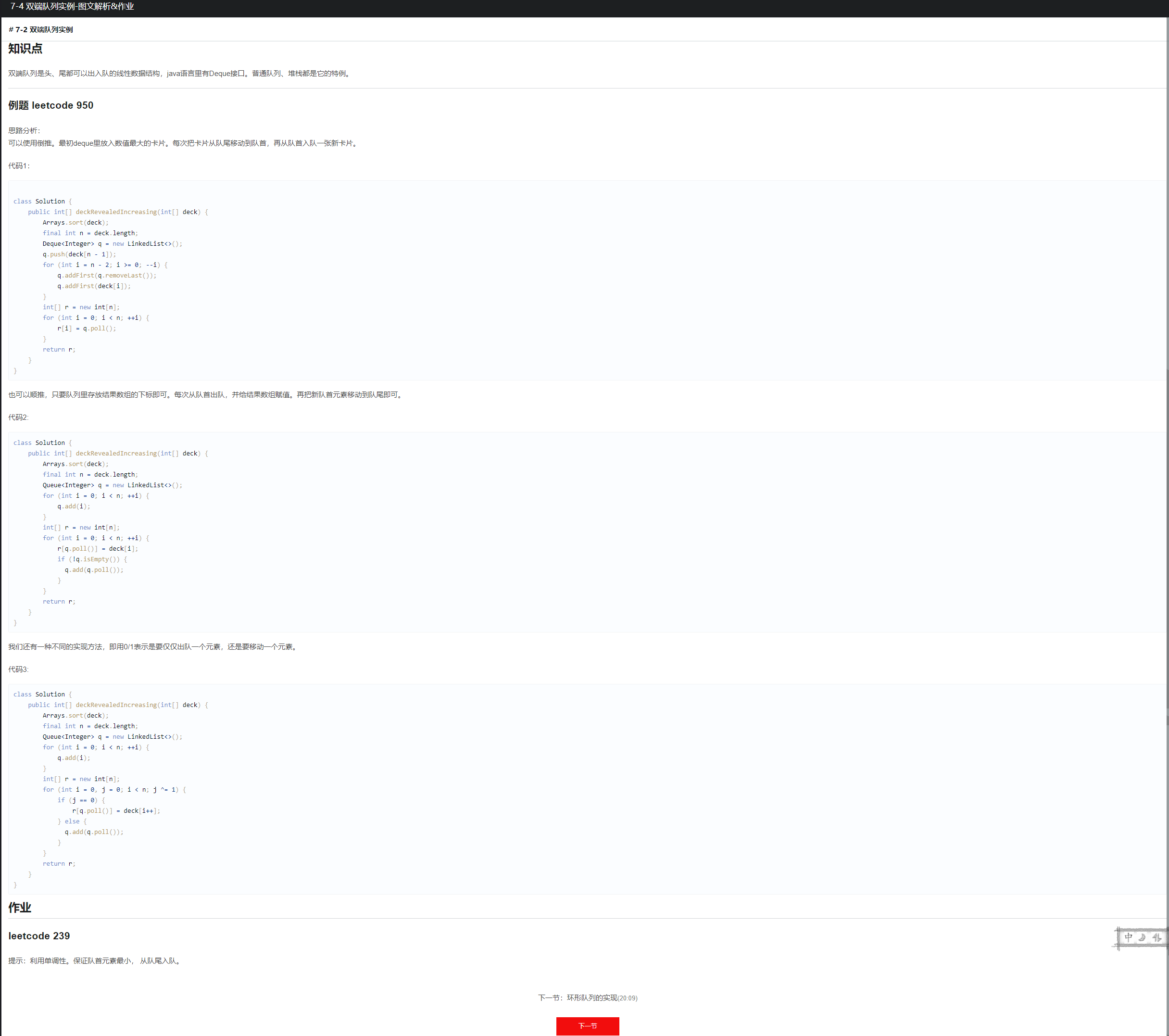Click the 知识点 heading
Image resolution: width=1169 pixels, height=1036 pixels.
coord(25,49)
